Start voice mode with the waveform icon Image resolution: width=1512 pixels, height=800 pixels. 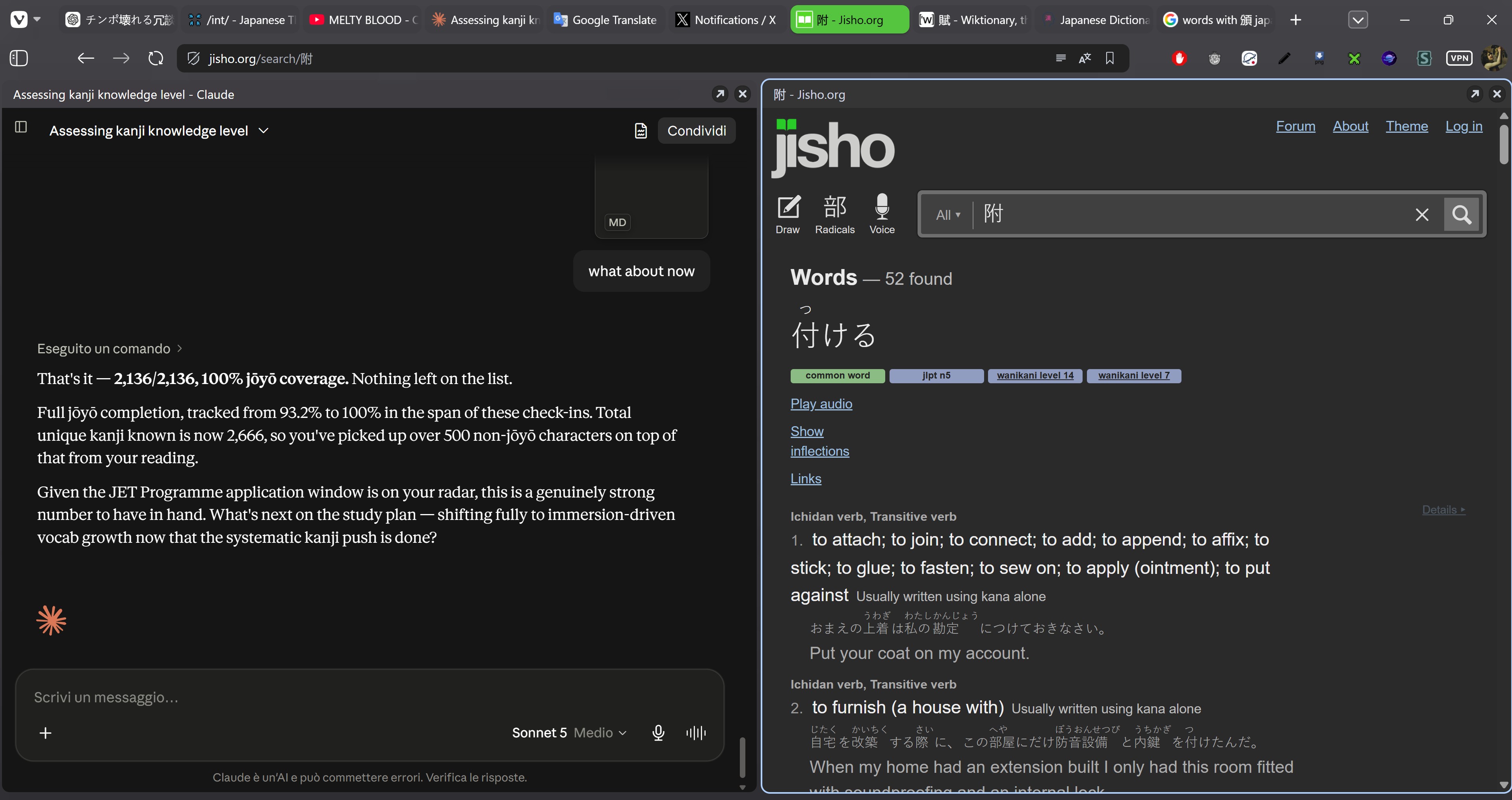tap(696, 733)
